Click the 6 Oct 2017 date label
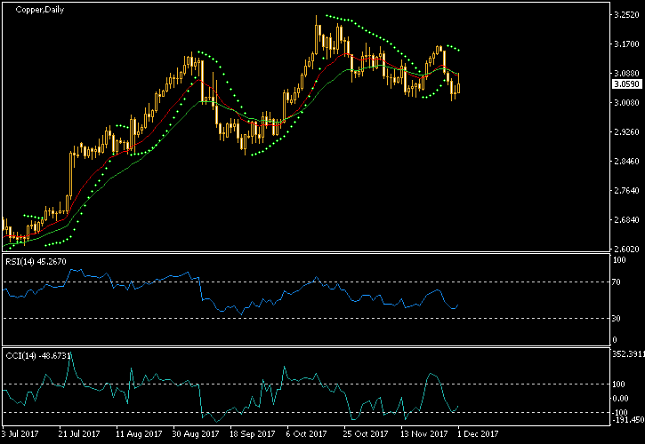Viewport: 645px width, 444px height. pyautogui.click(x=306, y=434)
